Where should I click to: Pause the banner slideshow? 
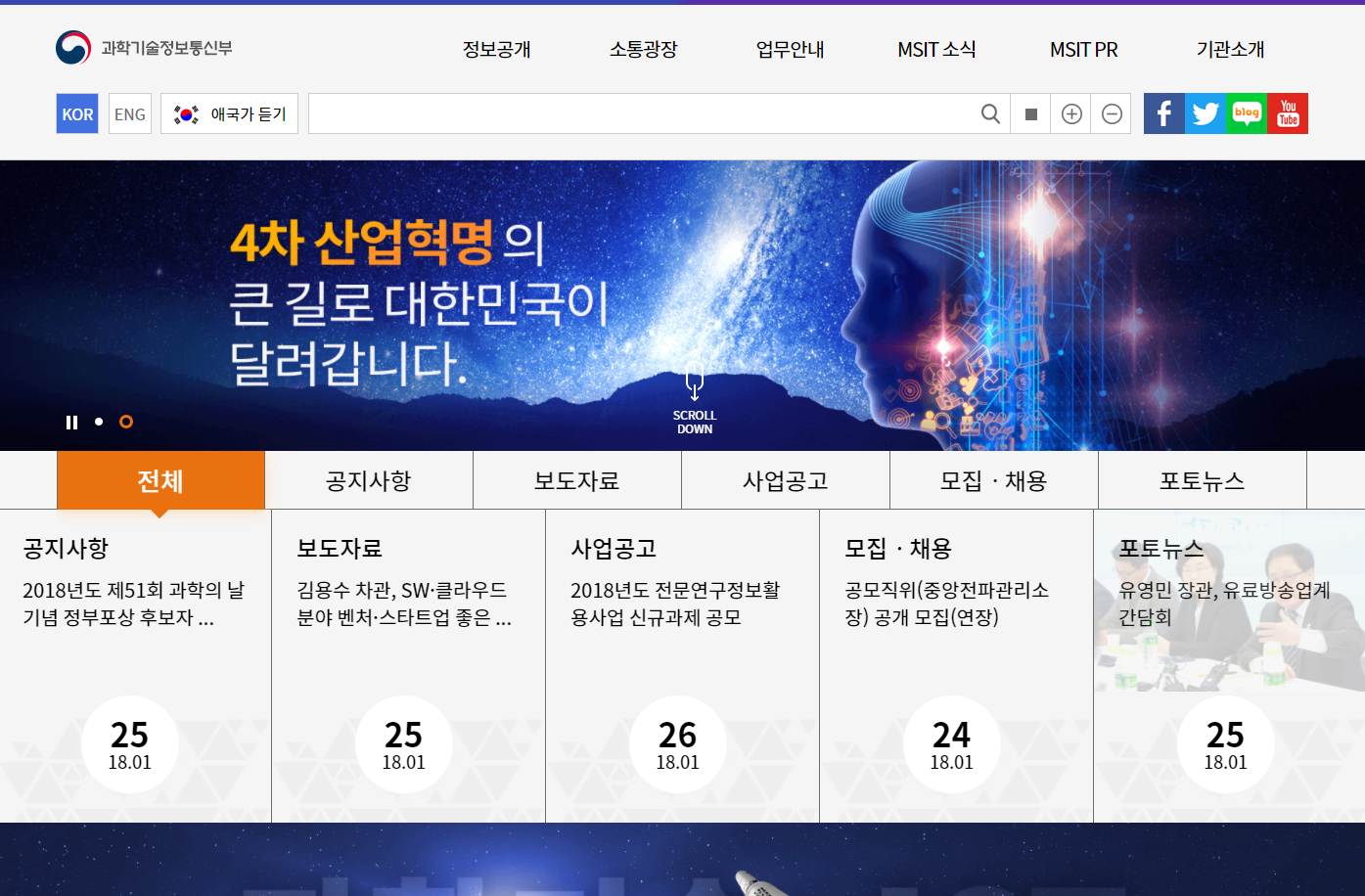pos(71,422)
